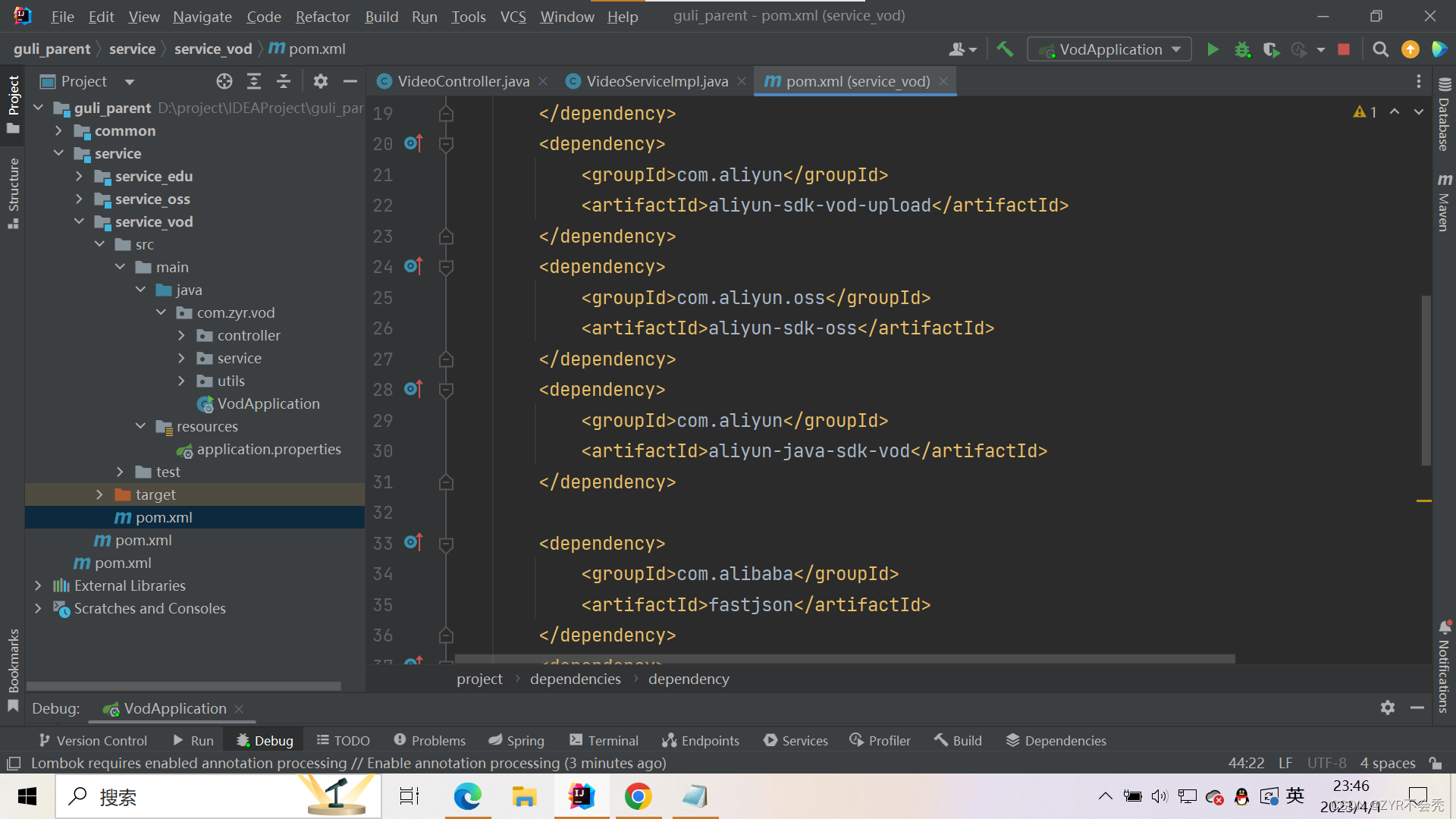Click the gutter marker on line 20

[413, 143]
